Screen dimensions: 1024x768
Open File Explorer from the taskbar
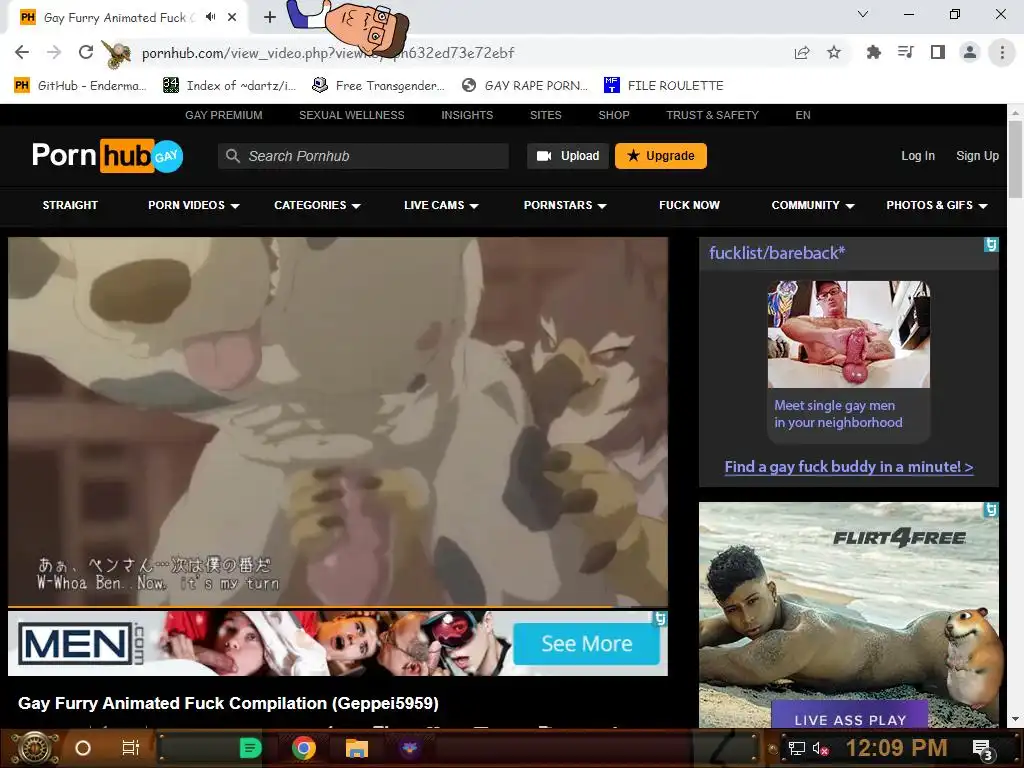pos(357,748)
